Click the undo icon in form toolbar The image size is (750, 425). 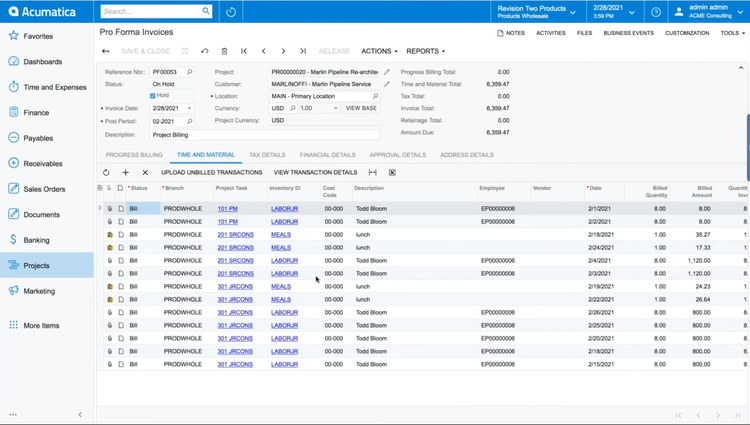[205, 51]
